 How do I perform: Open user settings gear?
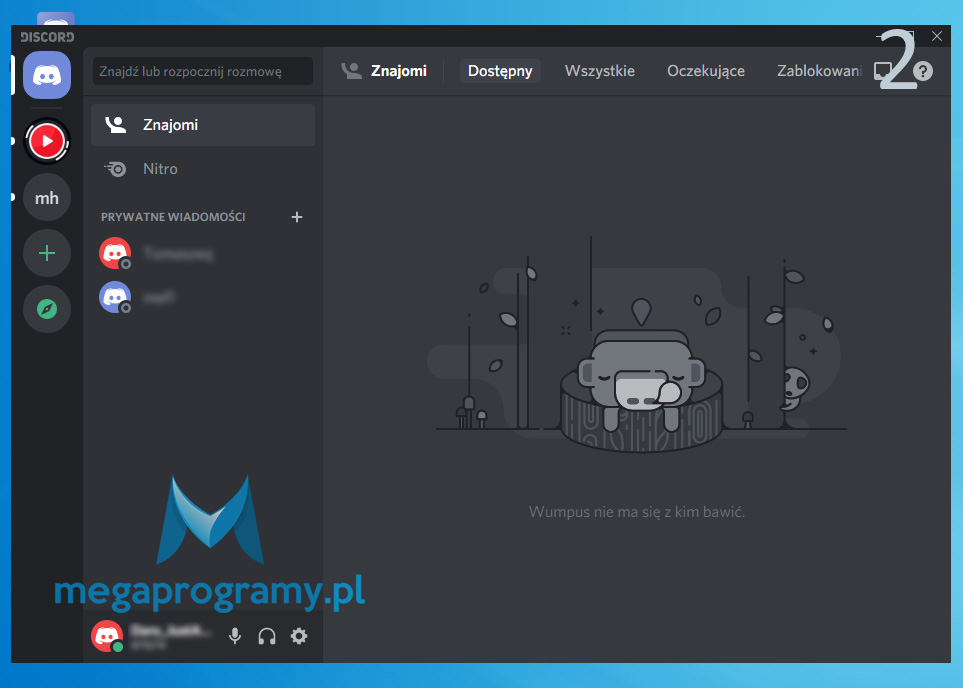[x=298, y=636]
